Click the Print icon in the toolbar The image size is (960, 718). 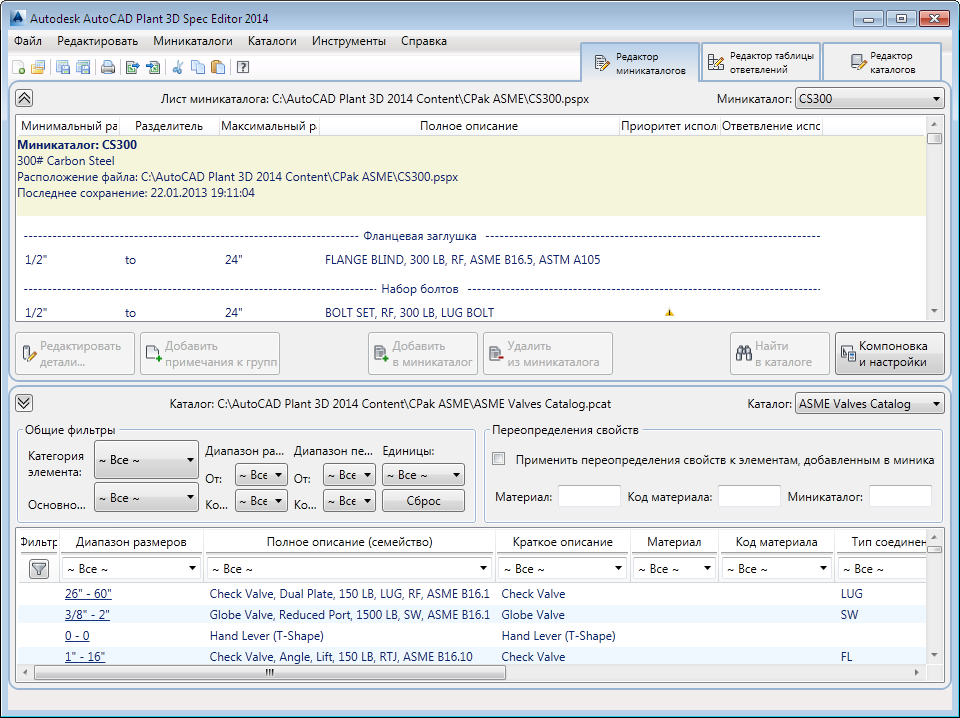click(x=108, y=67)
